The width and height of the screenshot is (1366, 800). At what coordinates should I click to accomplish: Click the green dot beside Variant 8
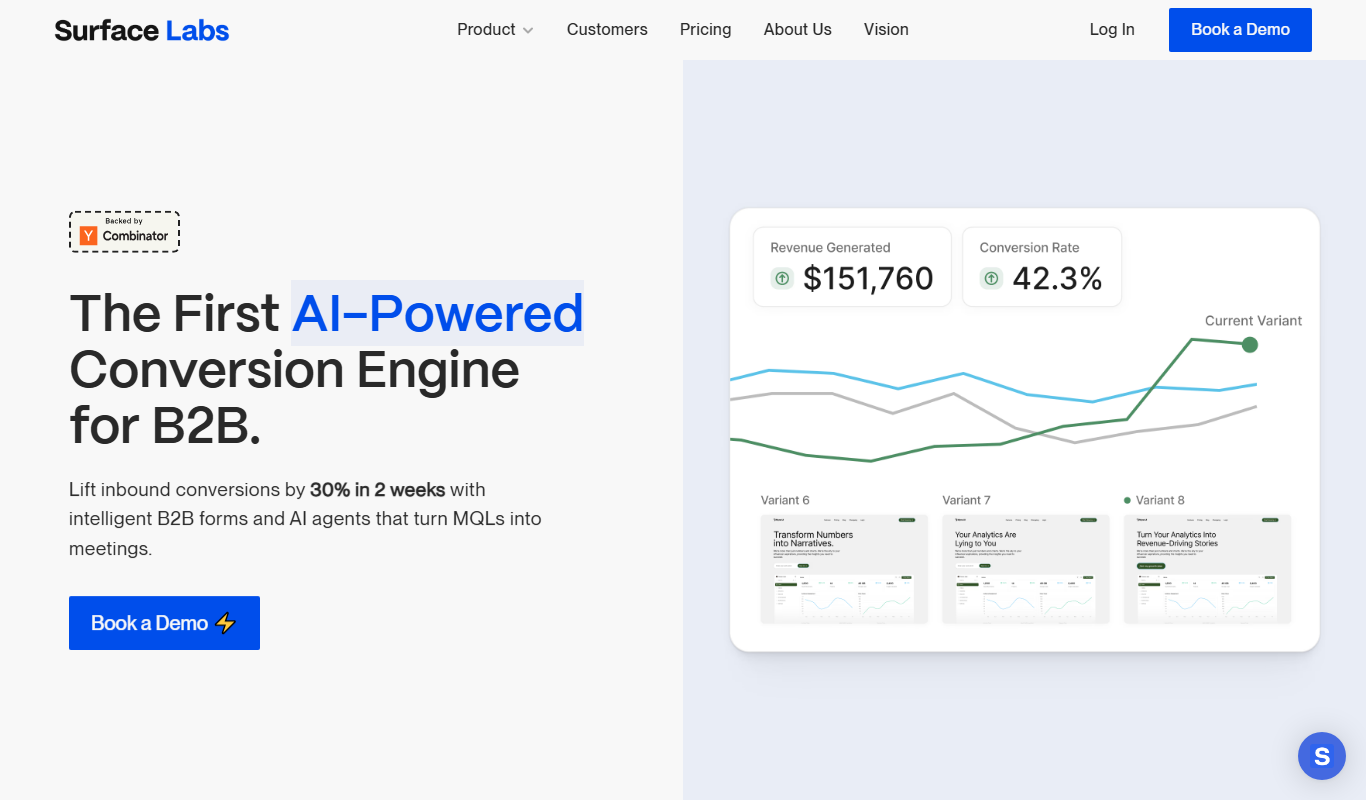tap(1128, 500)
